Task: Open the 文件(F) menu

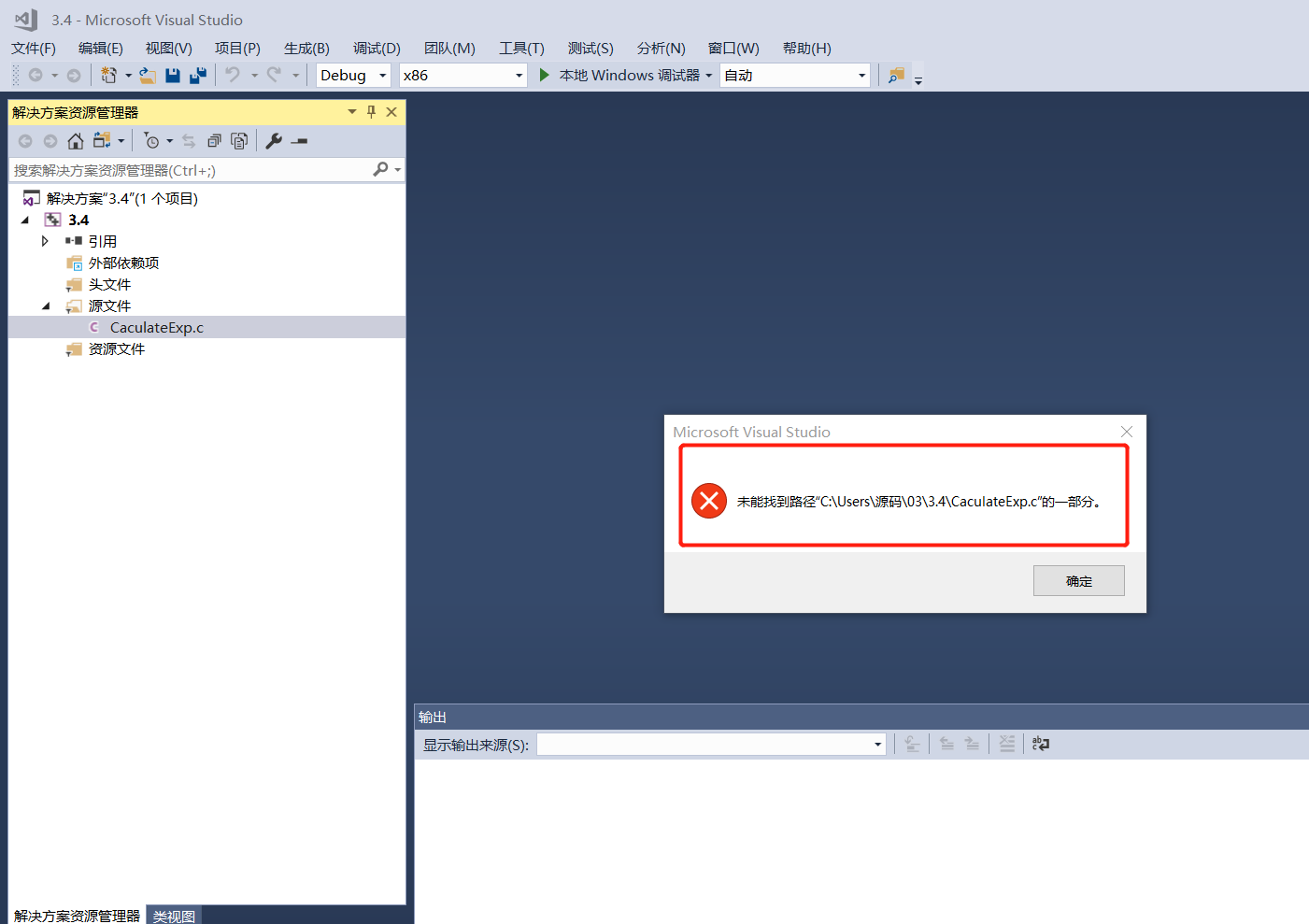Action: click(34, 48)
